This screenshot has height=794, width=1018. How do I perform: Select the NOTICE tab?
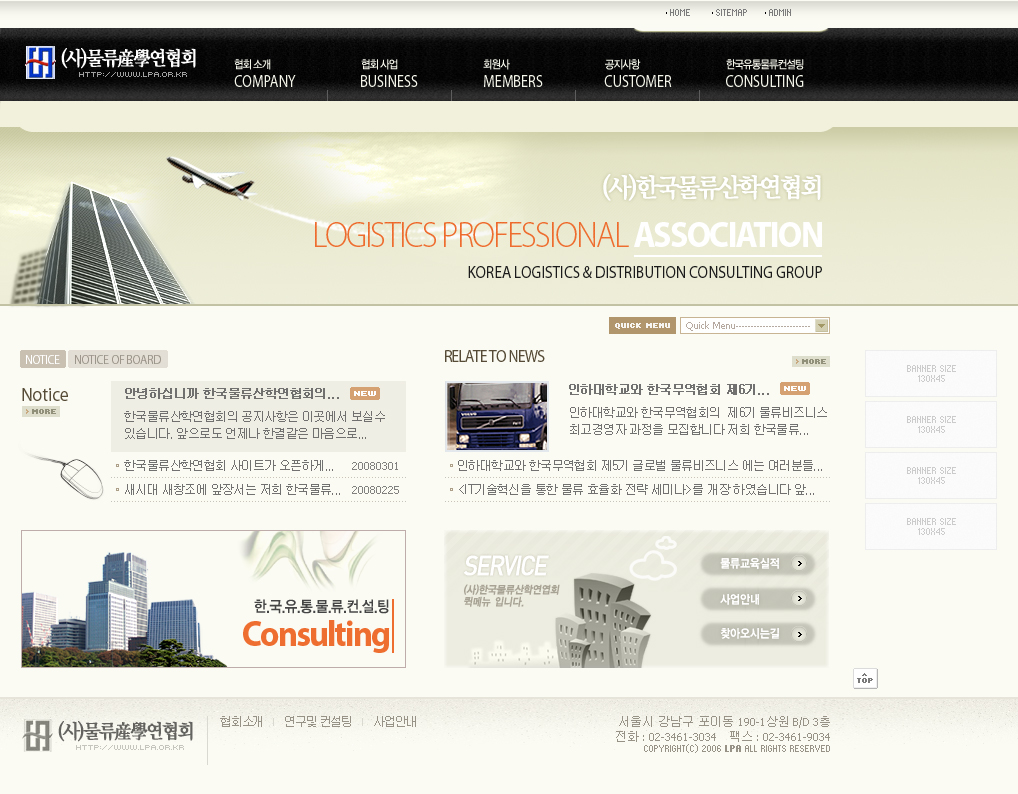pyautogui.click(x=42, y=360)
